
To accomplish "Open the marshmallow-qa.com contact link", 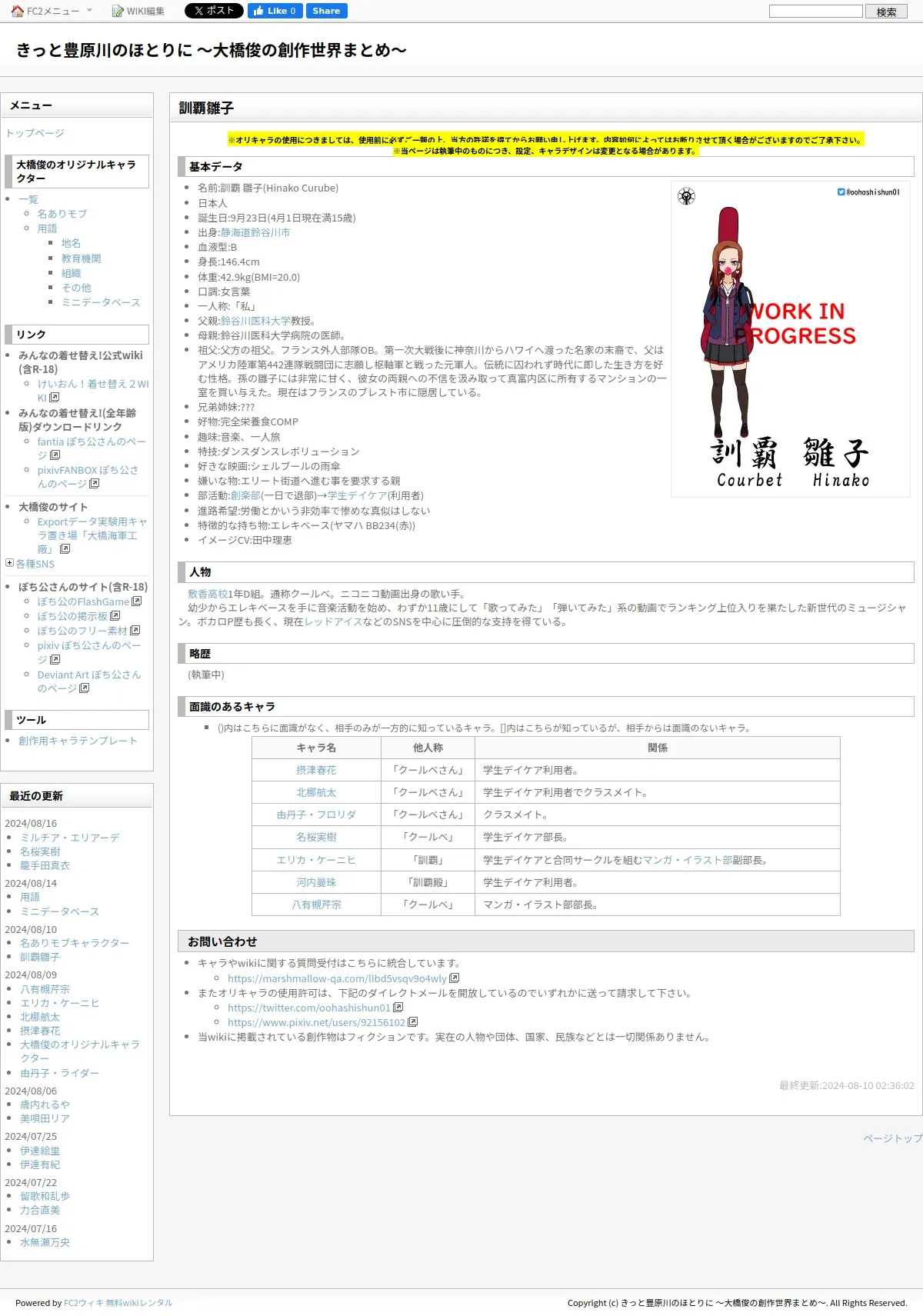I will coord(337,978).
